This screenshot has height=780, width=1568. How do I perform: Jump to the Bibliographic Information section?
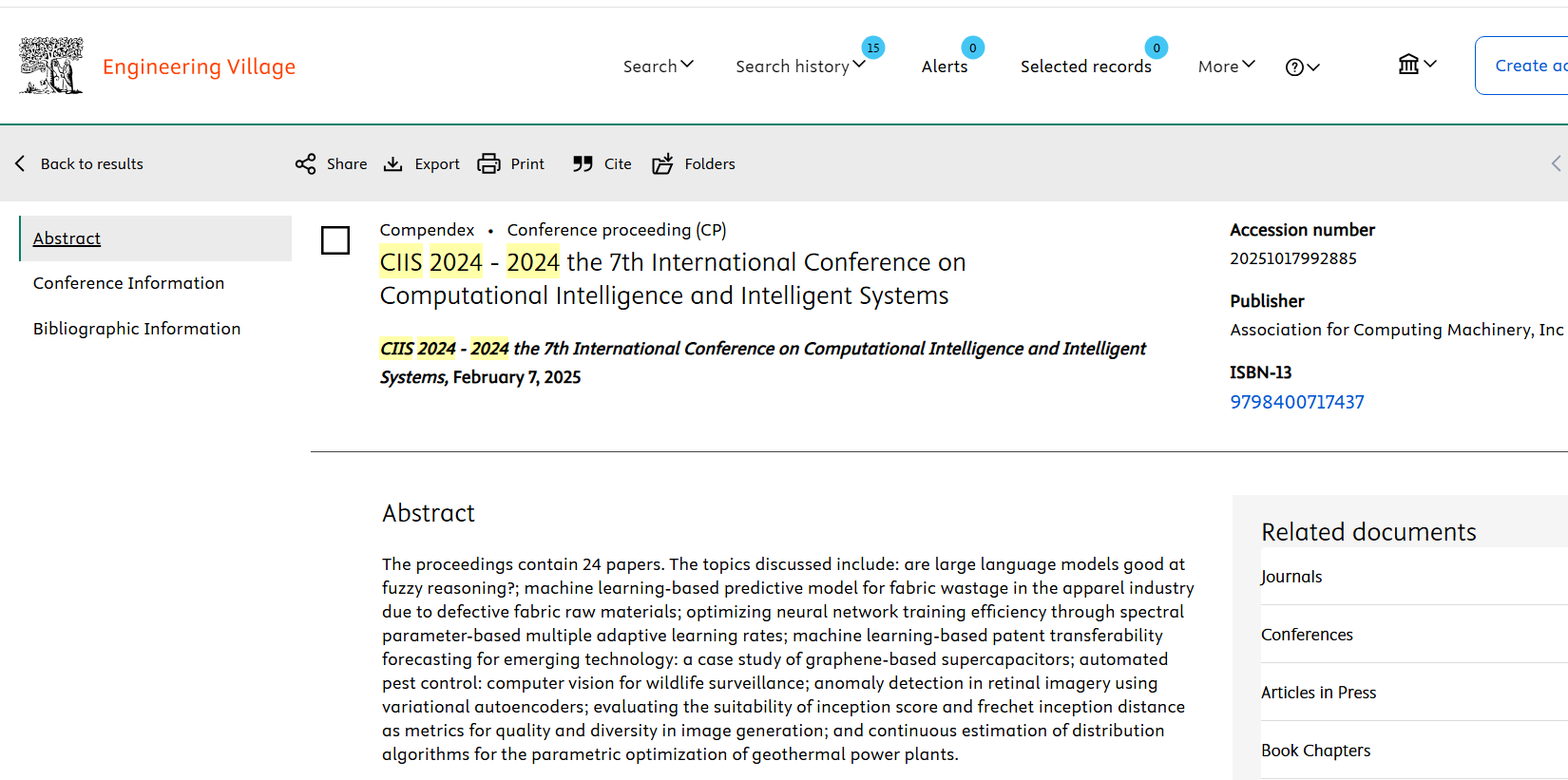pyautogui.click(x=137, y=329)
